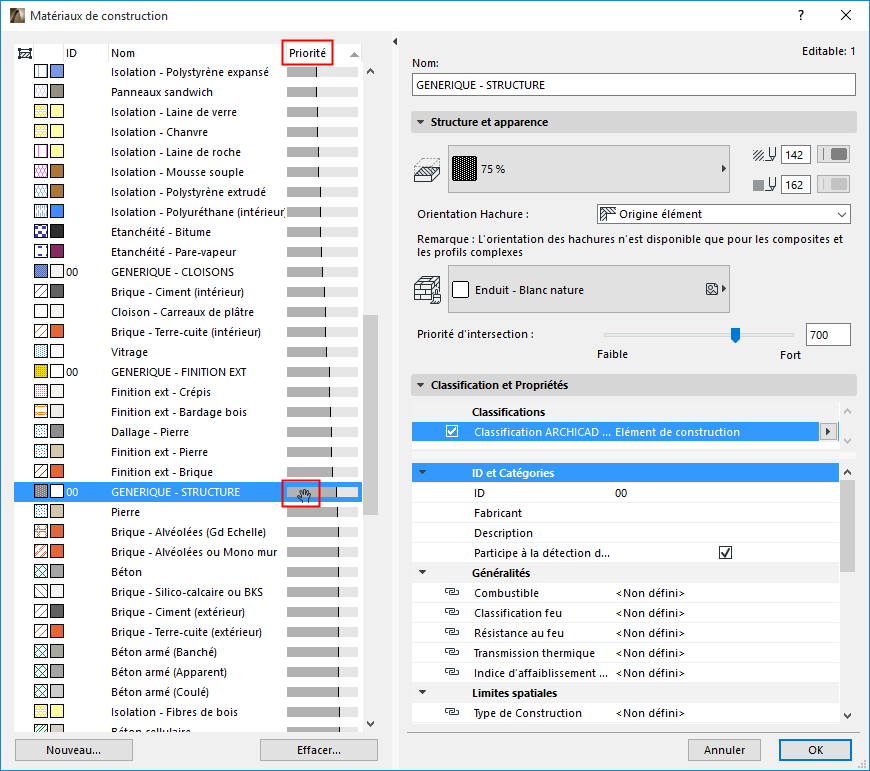Screen dimensions: 870x771
Task: Click the help question mark button
Action: [x=801, y=15]
